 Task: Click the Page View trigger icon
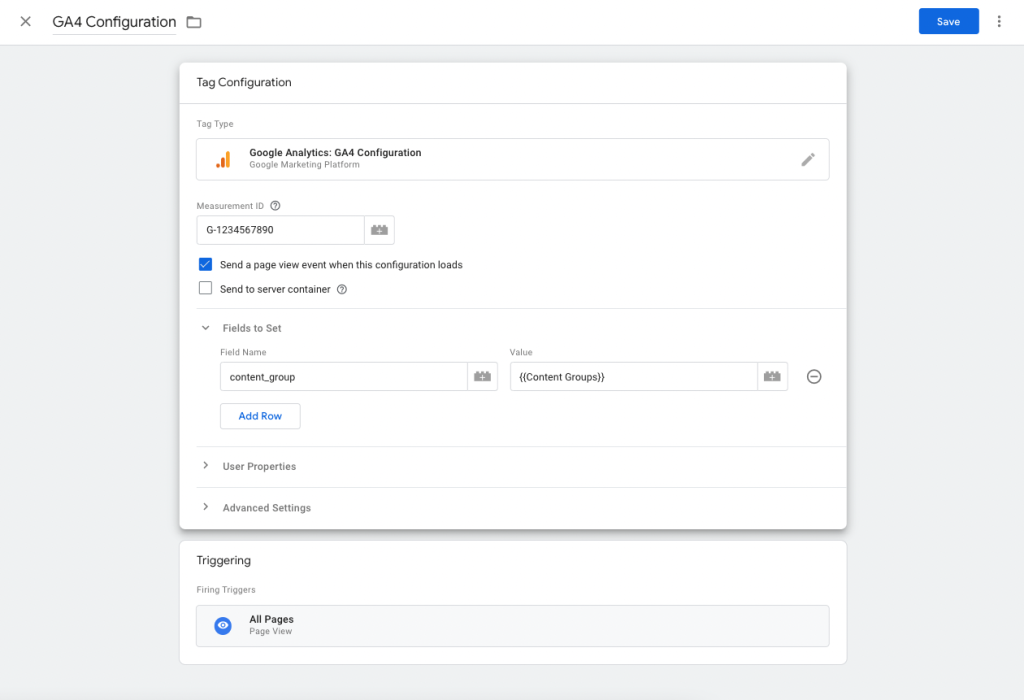click(222, 625)
